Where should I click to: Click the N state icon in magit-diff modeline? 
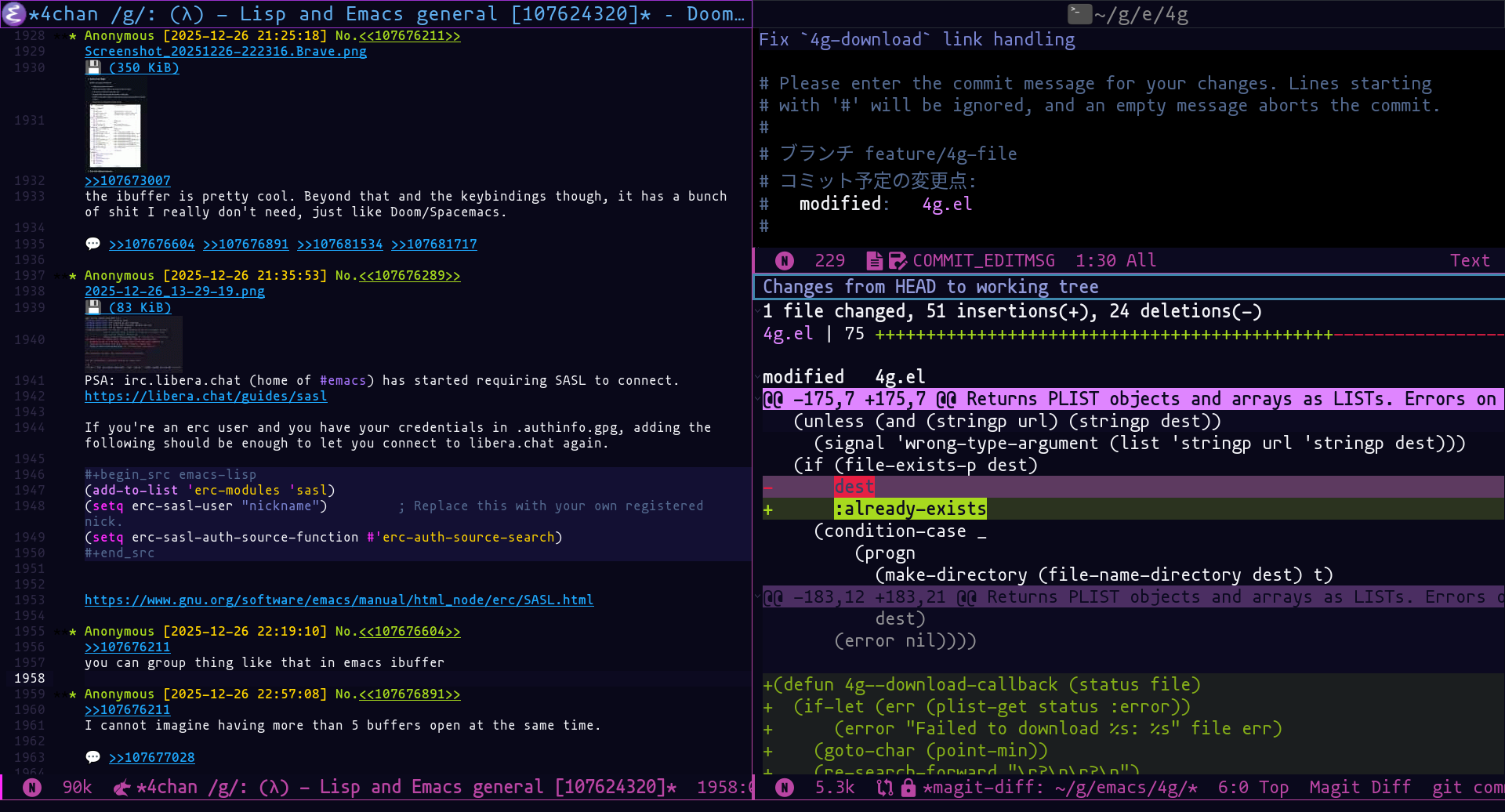coord(785,788)
